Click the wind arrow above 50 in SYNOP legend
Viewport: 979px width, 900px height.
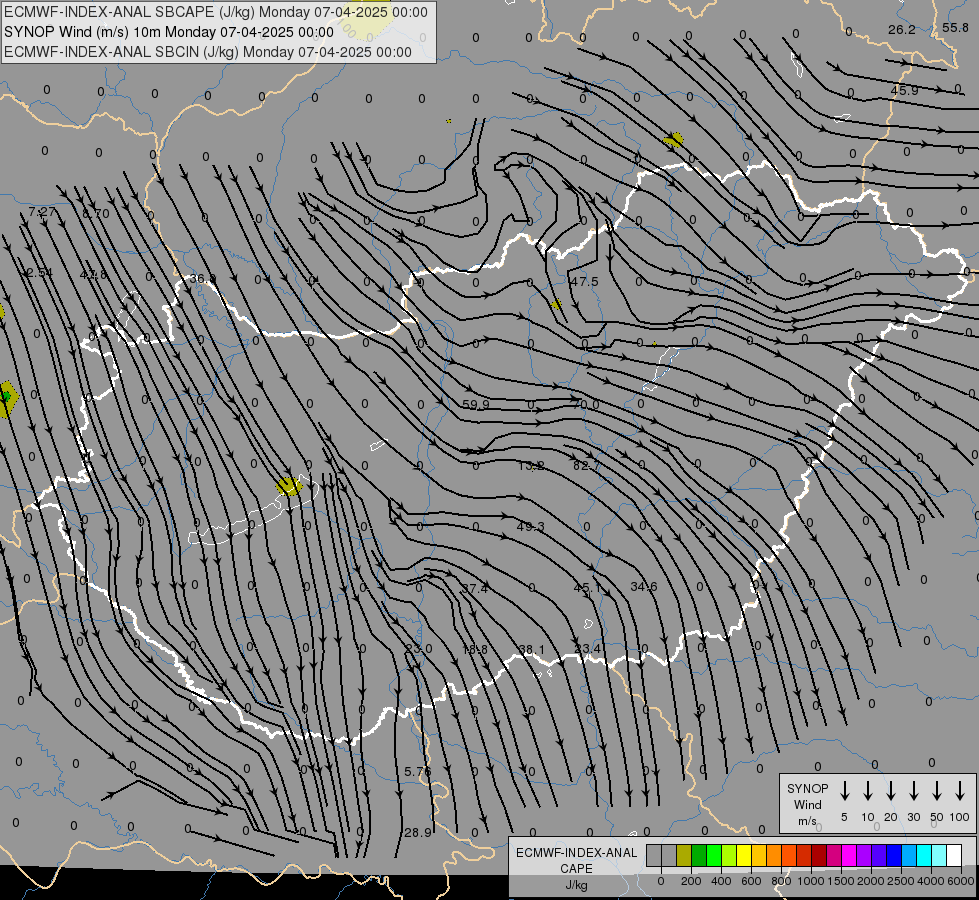point(937,791)
